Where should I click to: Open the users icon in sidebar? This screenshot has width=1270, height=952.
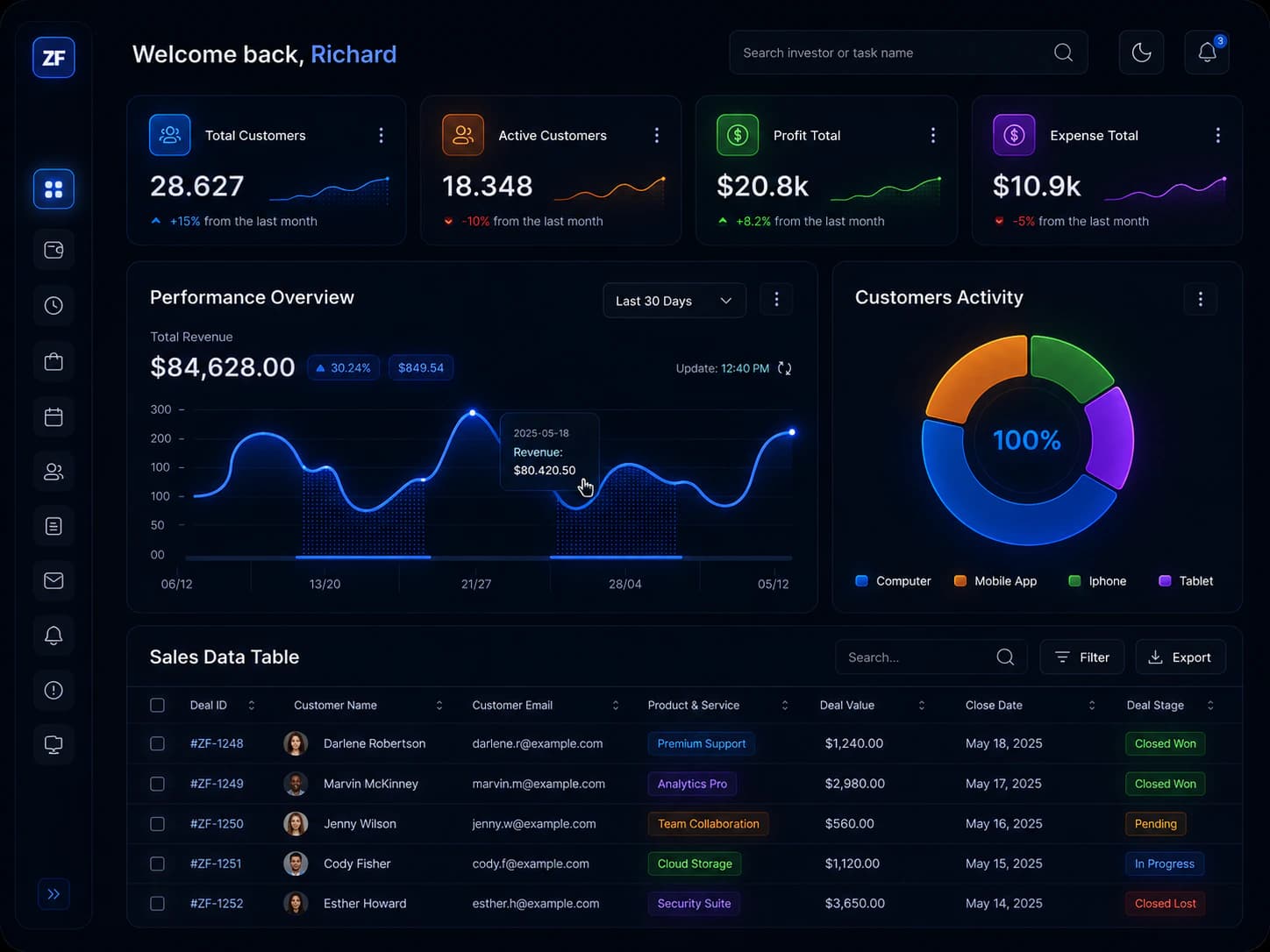(x=54, y=472)
